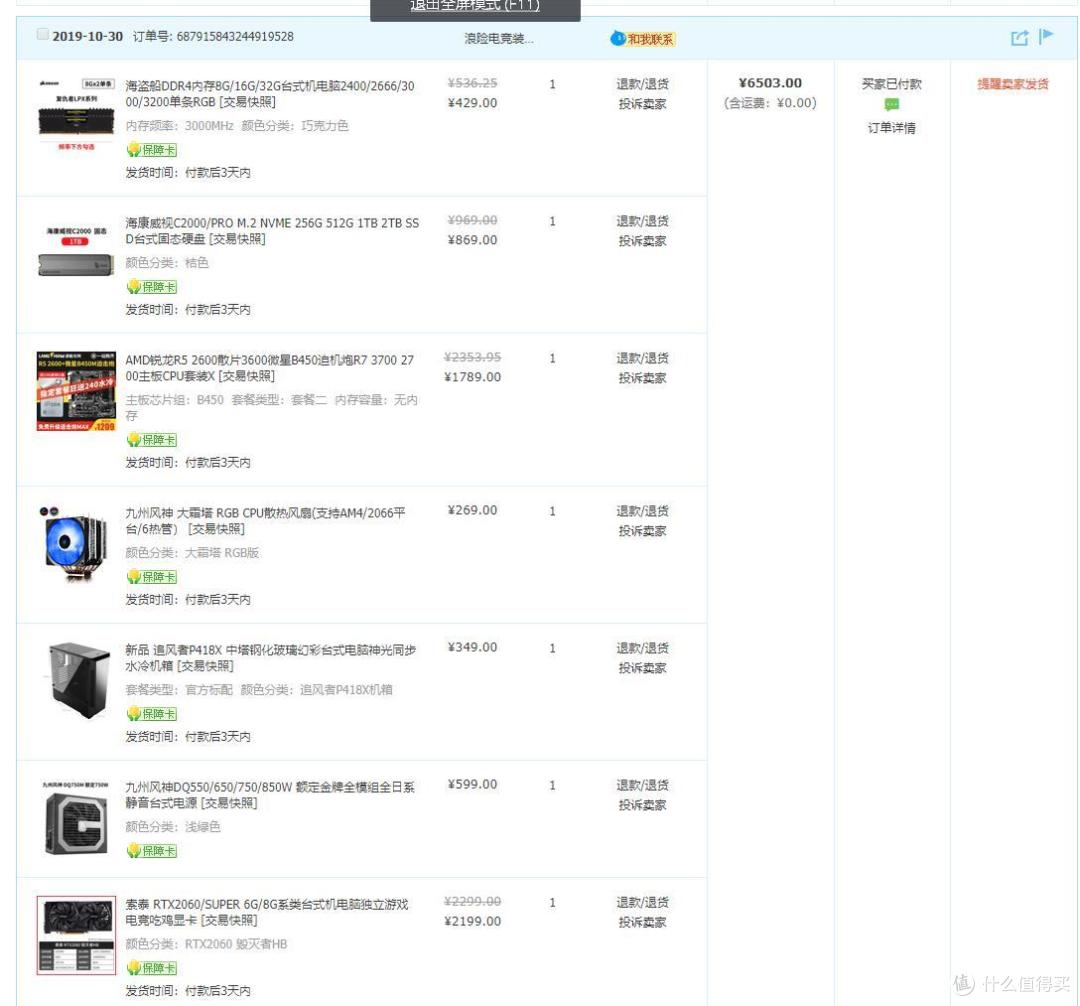Open the AMD Ryzen CPU bundle thumbnail

pos(76,391)
